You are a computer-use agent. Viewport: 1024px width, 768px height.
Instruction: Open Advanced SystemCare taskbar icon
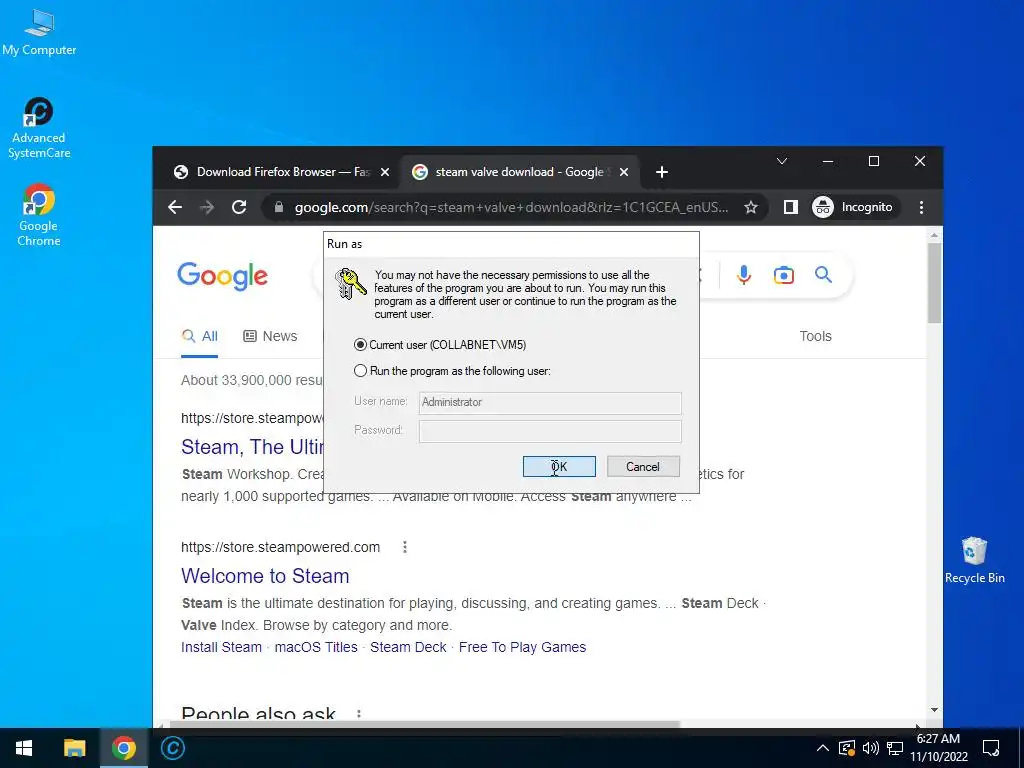(173, 748)
